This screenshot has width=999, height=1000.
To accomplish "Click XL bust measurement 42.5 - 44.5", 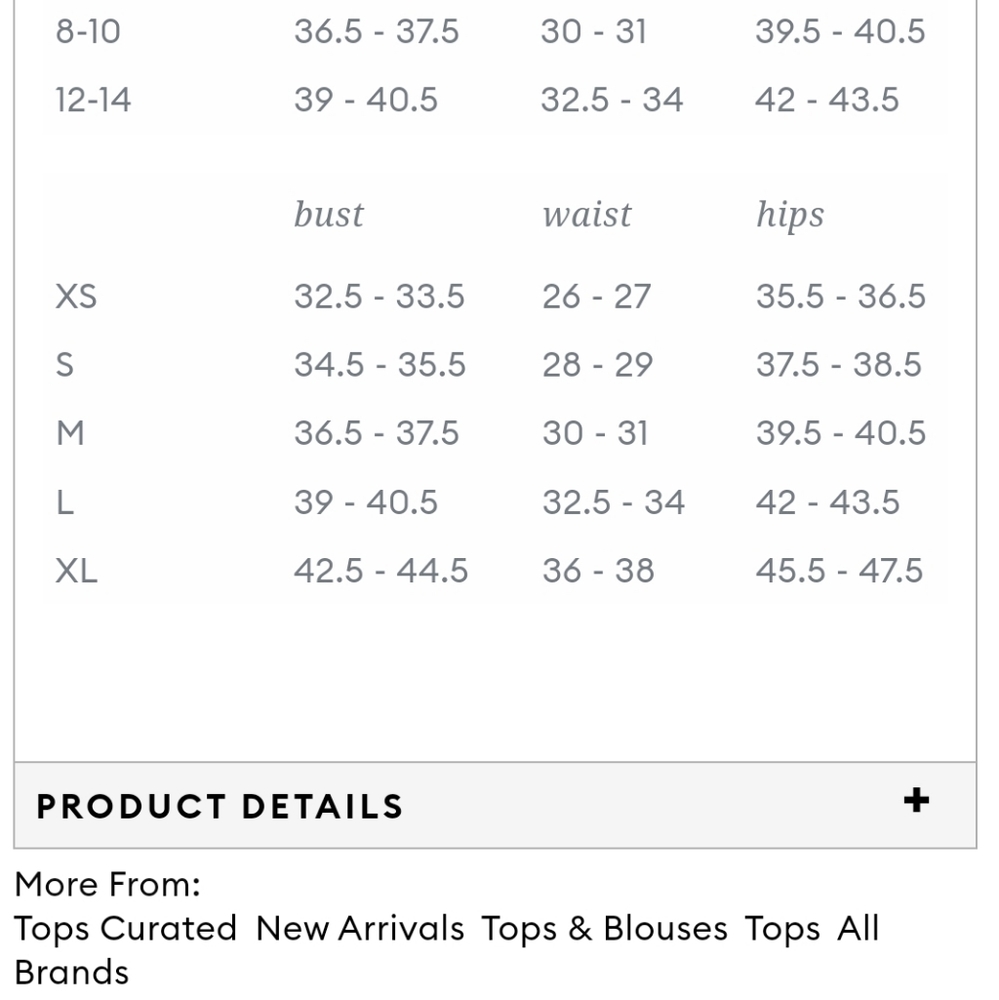I will point(381,570).
